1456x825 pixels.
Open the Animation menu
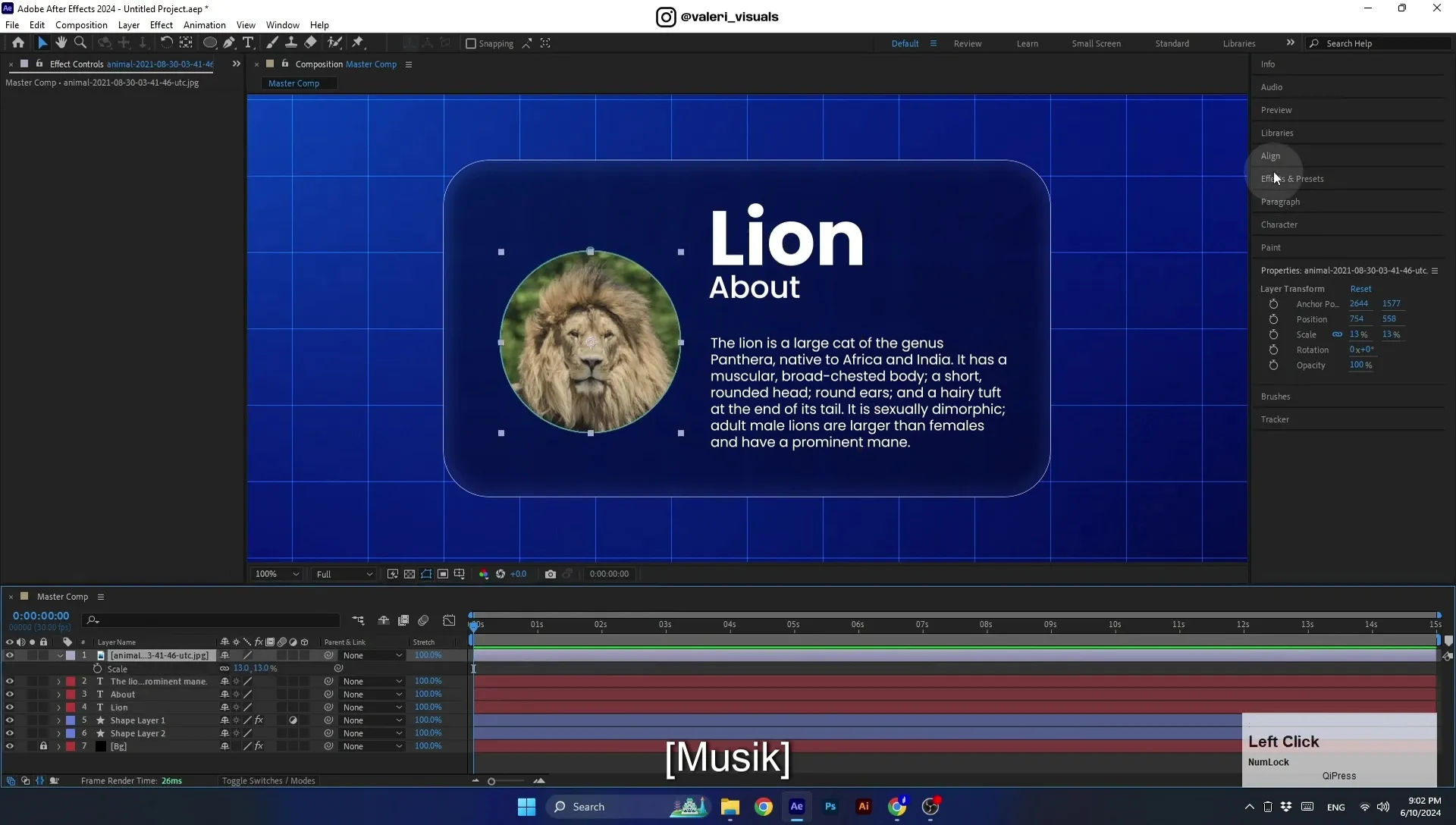click(x=205, y=25)
